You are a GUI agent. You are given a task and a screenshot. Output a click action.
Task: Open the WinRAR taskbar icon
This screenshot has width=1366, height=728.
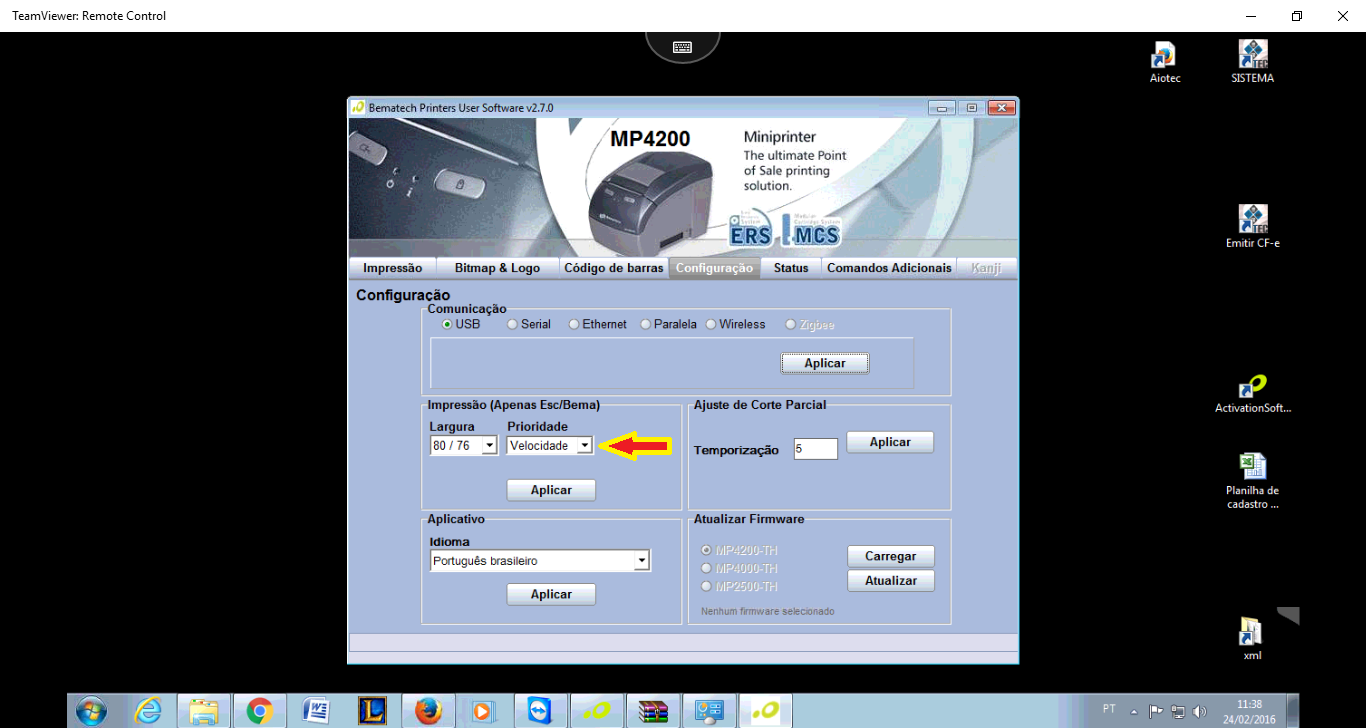653,711
